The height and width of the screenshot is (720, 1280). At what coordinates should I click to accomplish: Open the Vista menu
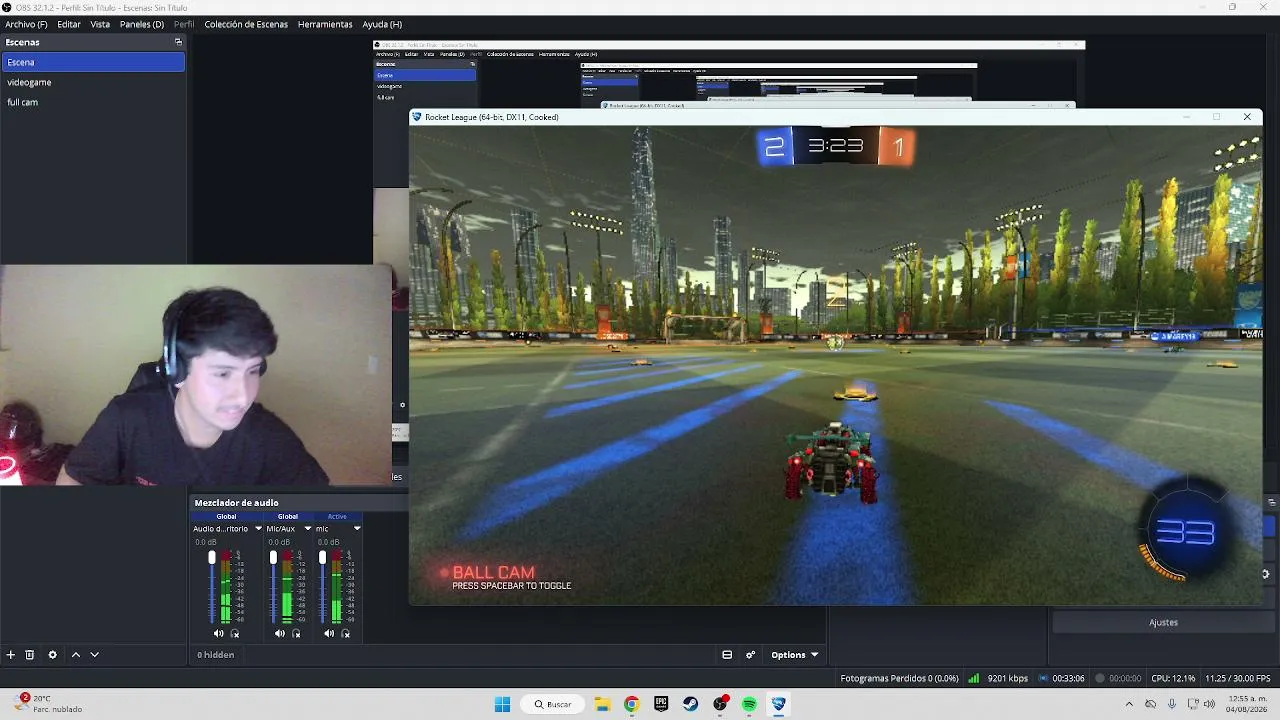coord(101,24)
